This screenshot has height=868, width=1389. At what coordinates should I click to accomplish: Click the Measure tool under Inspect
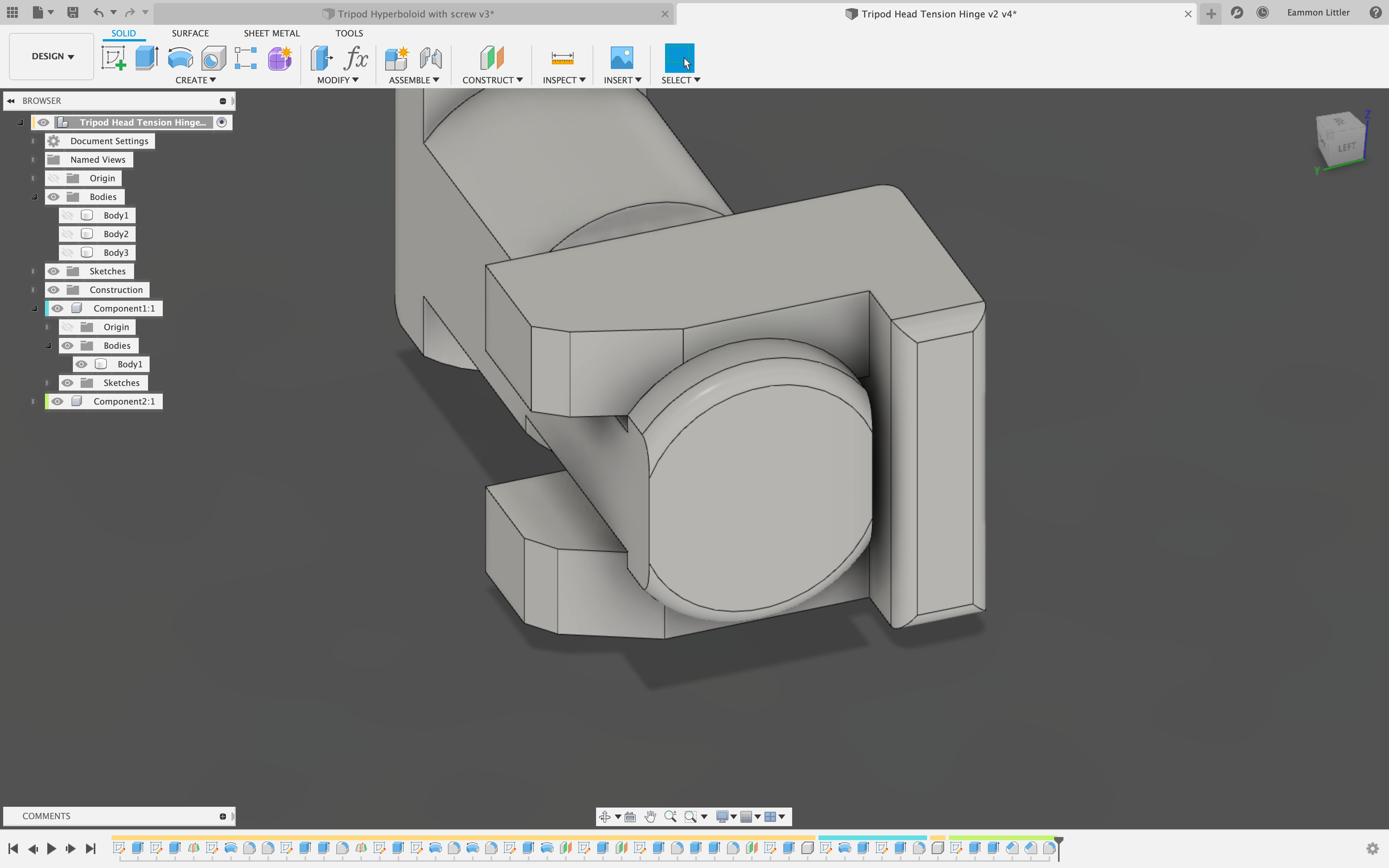[562, 57]
